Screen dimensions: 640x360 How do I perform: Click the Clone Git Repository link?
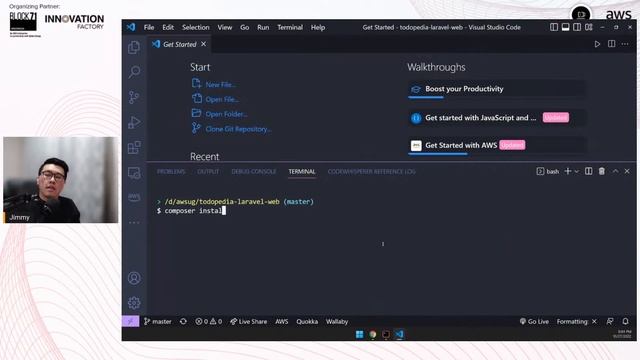pos(238,129)
